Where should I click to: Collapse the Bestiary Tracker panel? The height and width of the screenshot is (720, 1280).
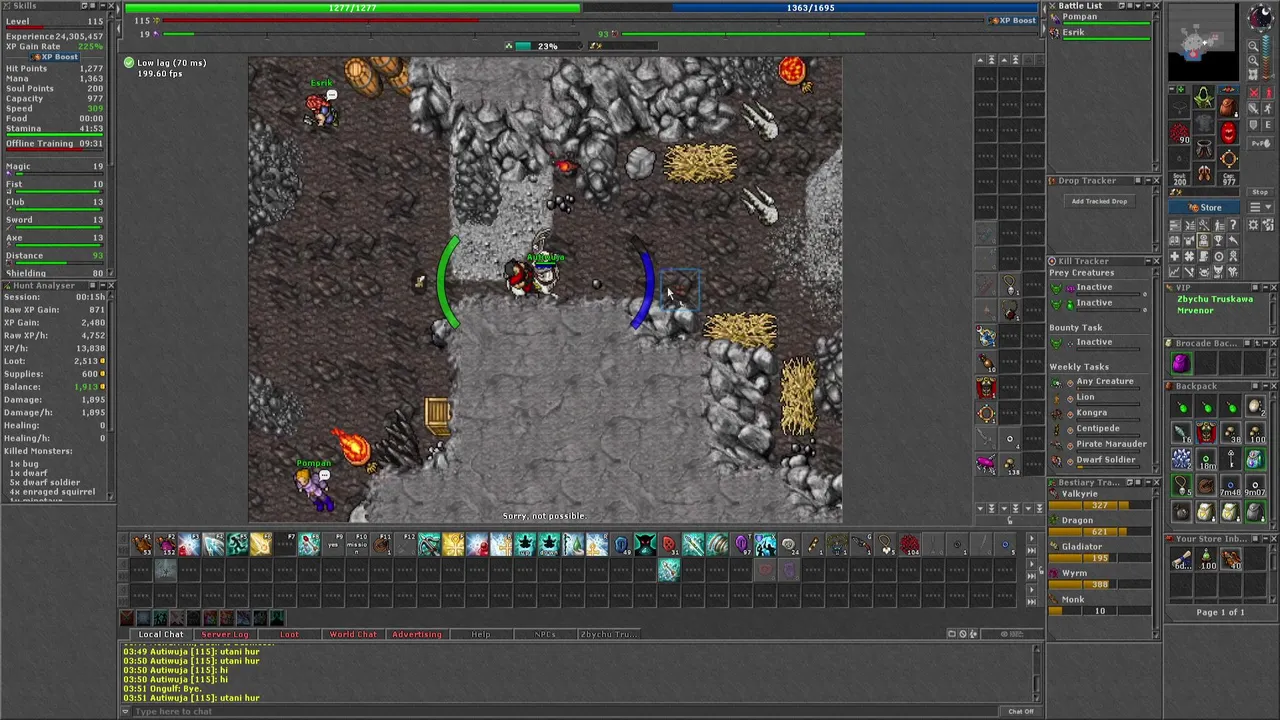point(1148,482)
